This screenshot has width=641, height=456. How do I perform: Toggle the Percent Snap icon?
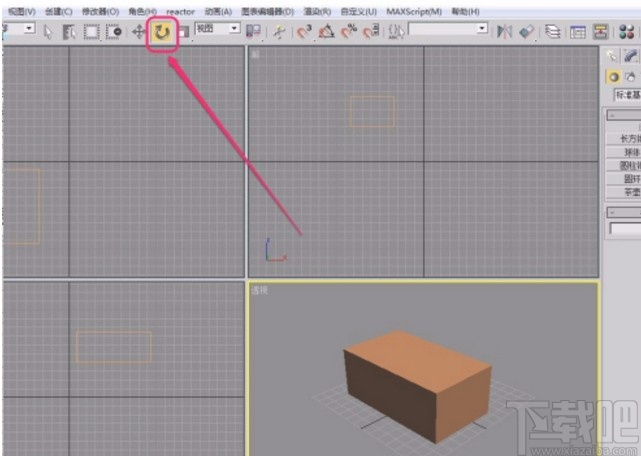point(349,31)
